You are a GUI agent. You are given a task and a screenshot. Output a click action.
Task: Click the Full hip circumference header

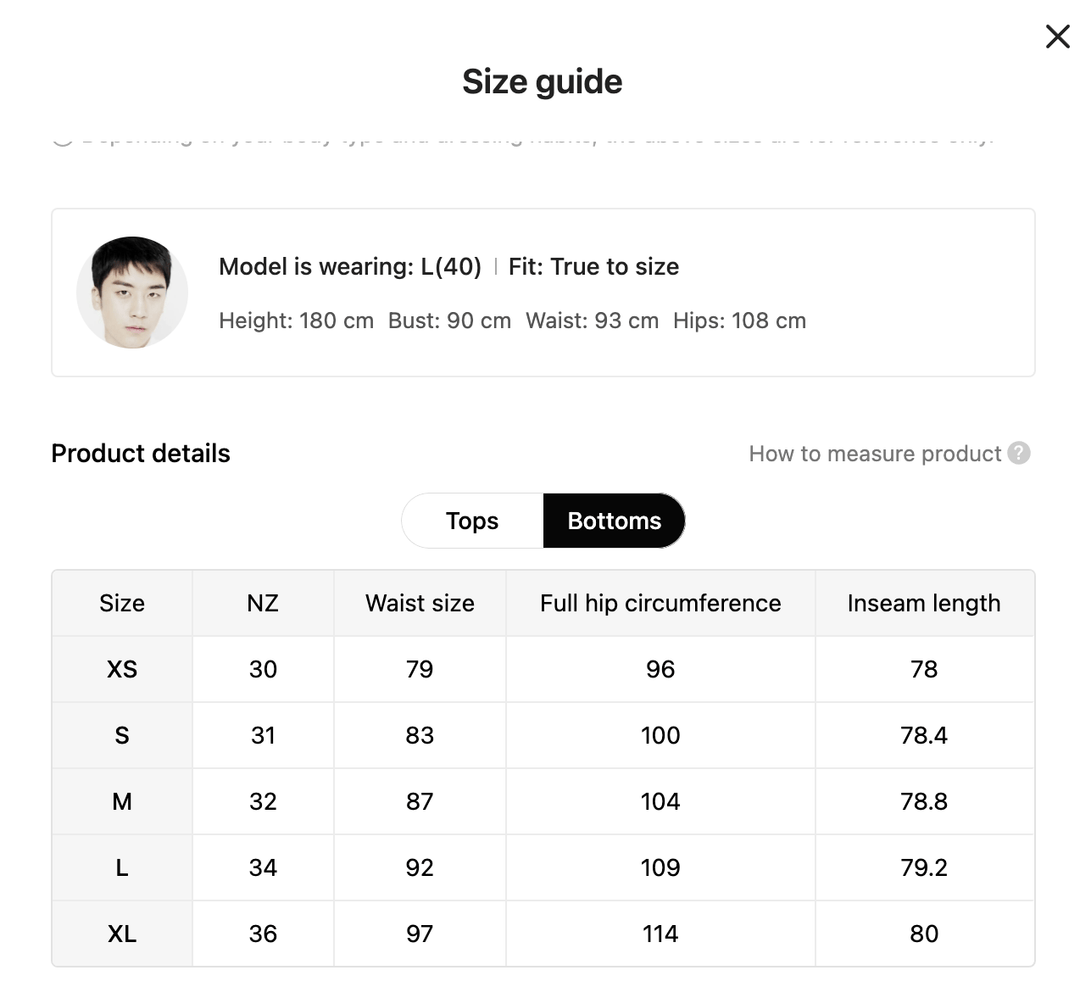(660, 603)
